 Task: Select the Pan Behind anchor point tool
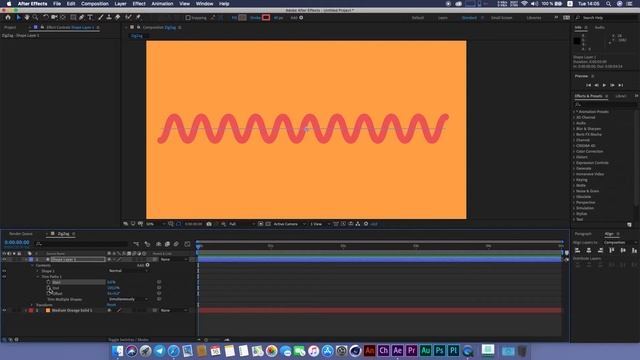pos(63,18)
